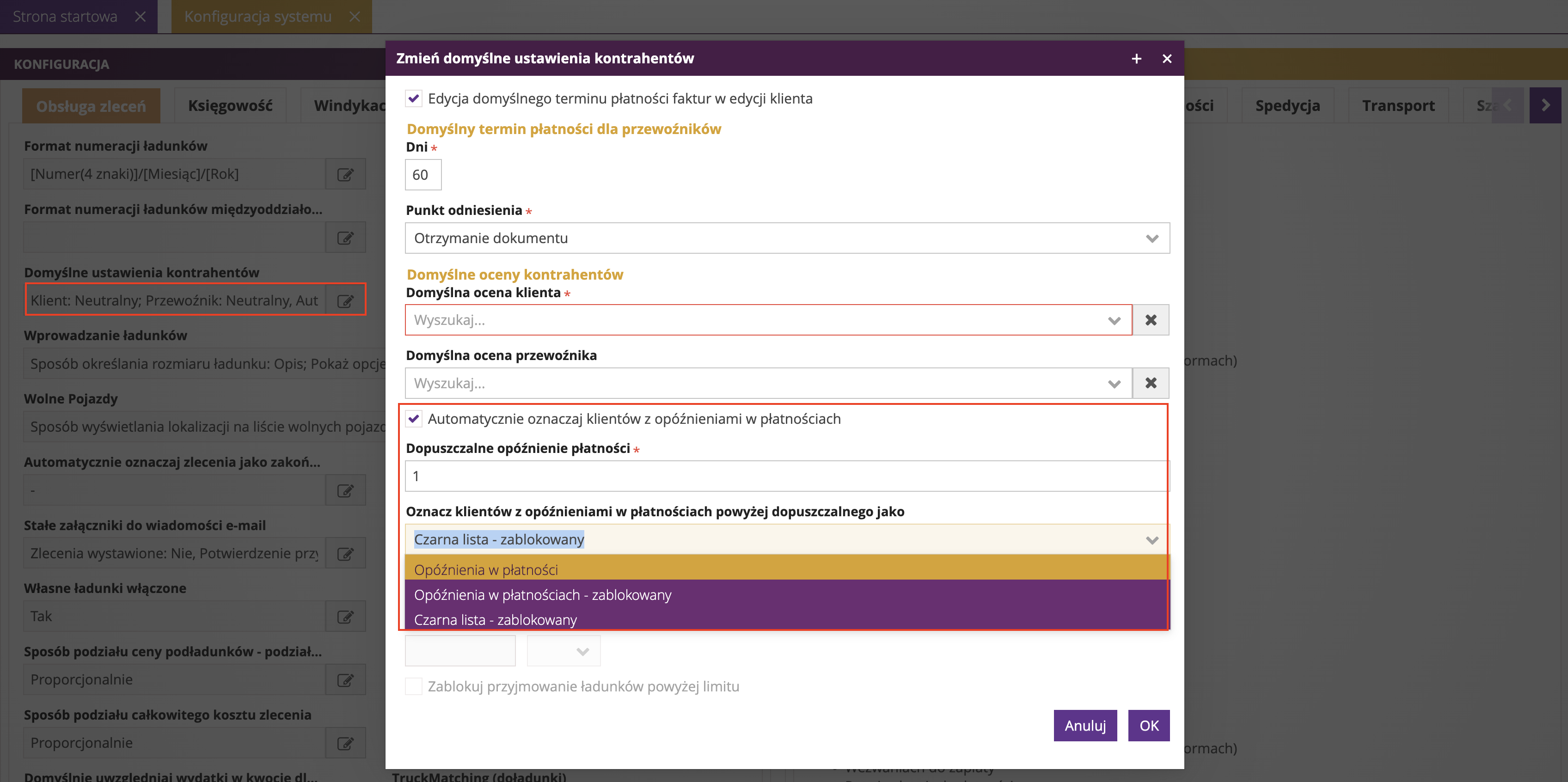This screenshot has width=1568, height=782.
Task: Select Opóźnienia w płatnościach - zablokowany option
Action: 542,595
